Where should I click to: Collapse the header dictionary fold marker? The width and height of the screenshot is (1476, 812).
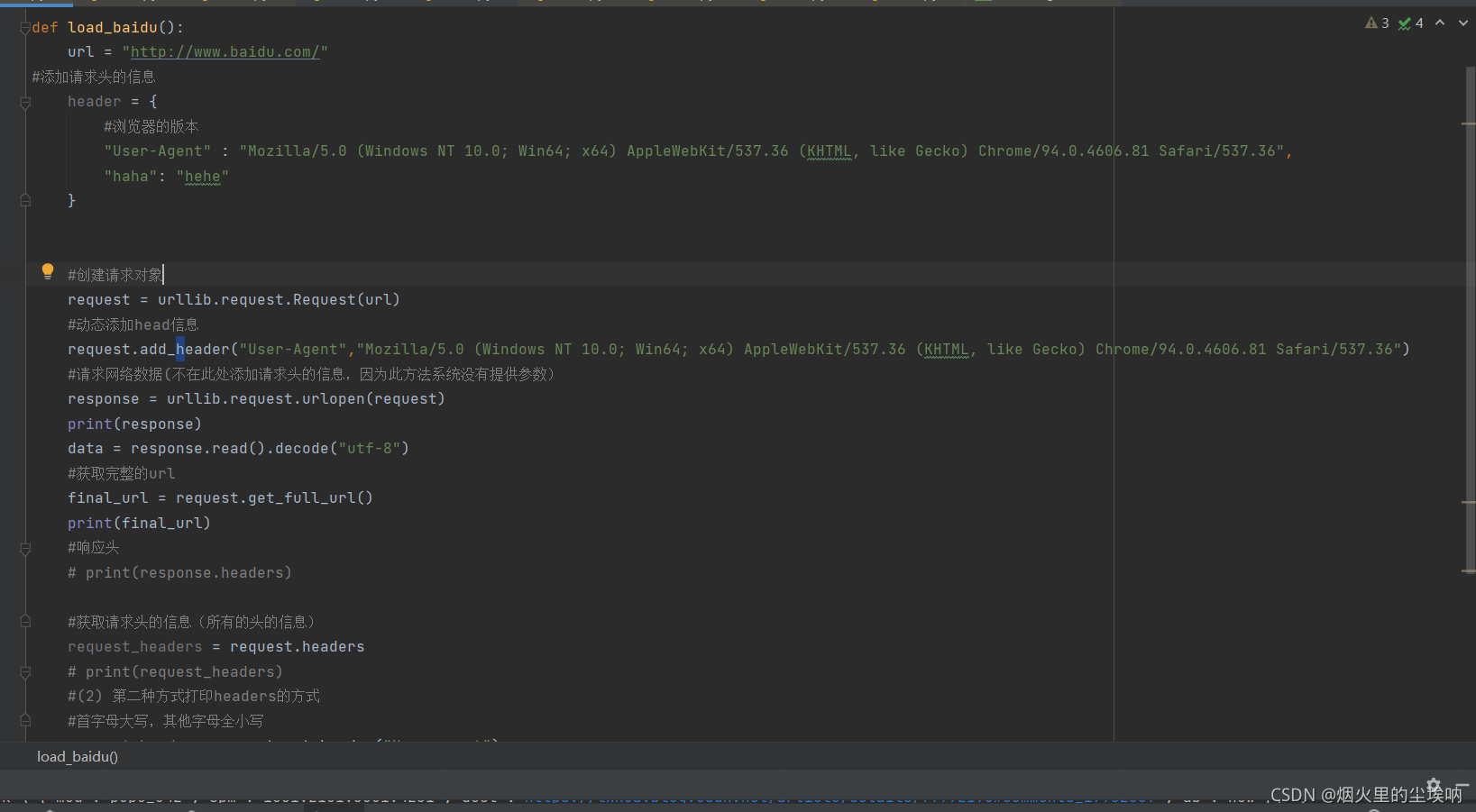[x=25, y=102]
